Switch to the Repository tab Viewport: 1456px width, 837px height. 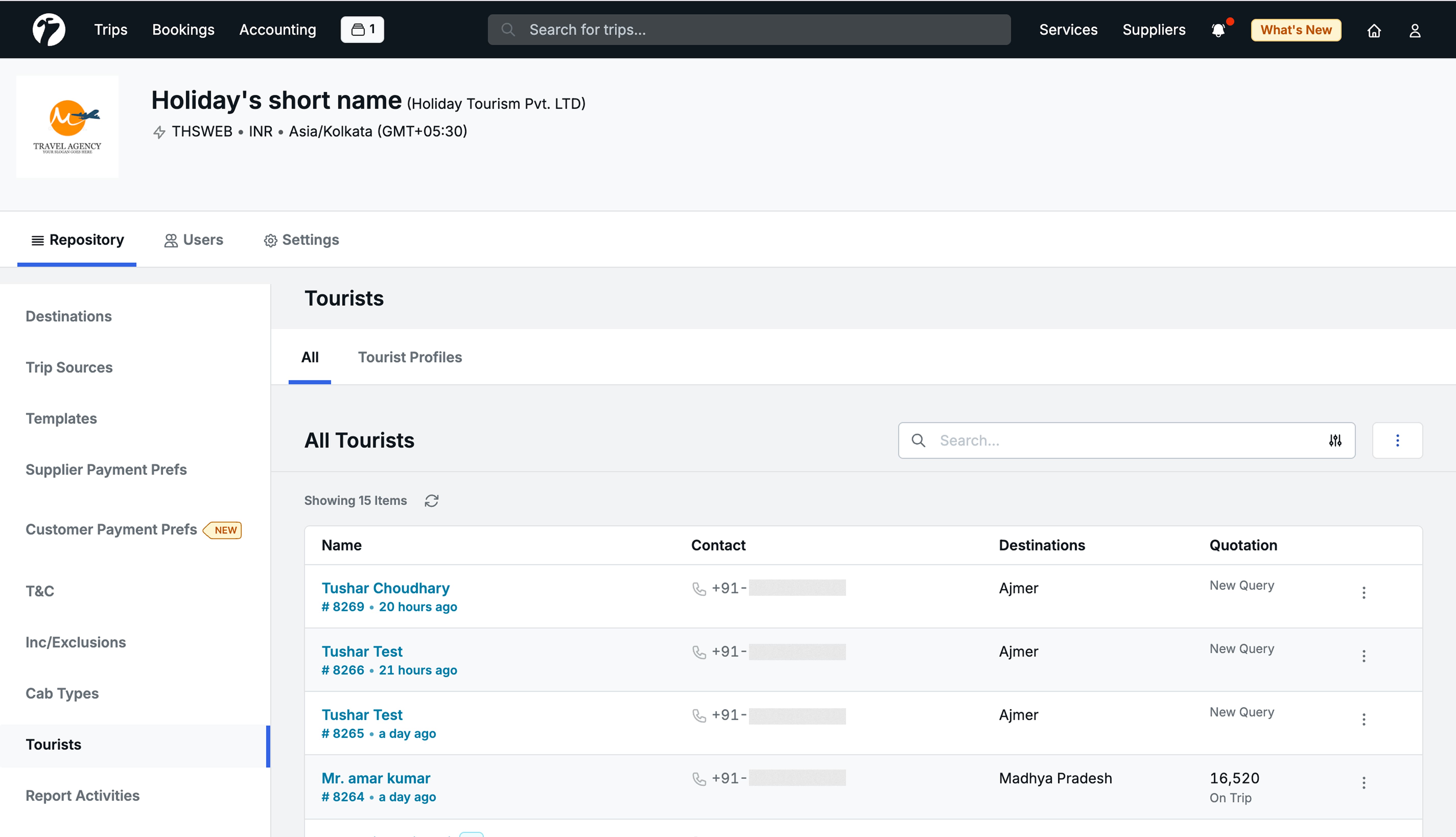click(x=77, y=240)
